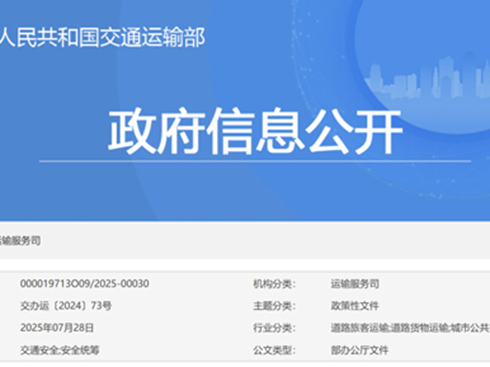Image resolution: width=490 pixels, height=367 pixels.
Task: Select the 运输服务司 breadcrumb text
Action: [x=20, y=241]
